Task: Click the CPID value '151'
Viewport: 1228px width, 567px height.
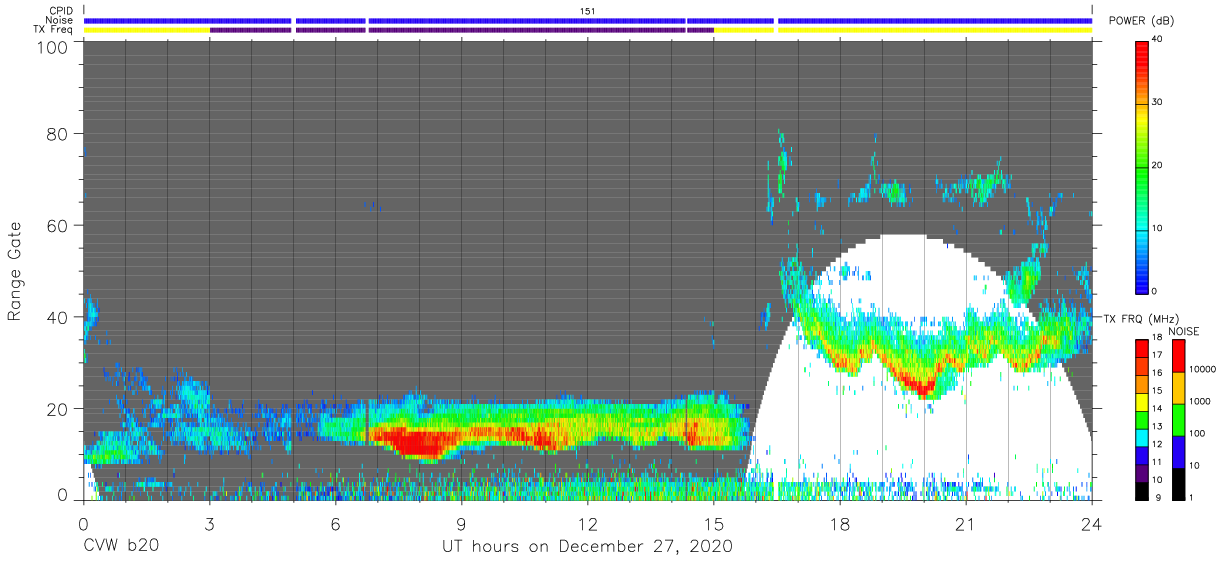Action: [587, 11]
